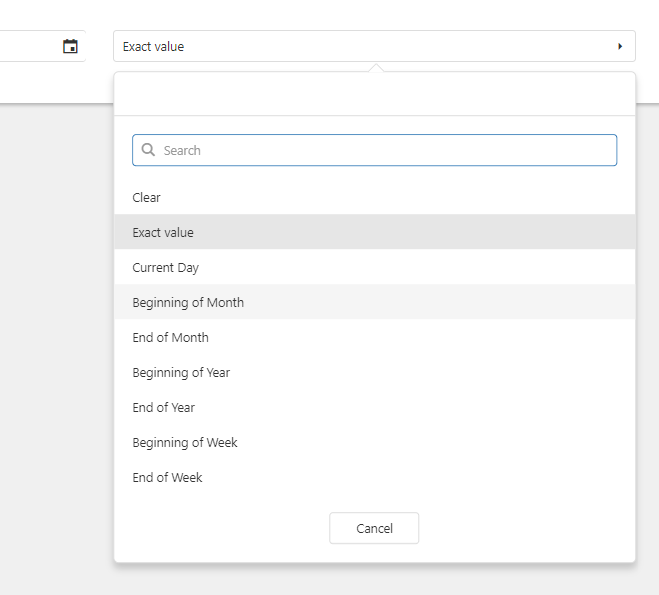Cancel the value selection popup
This screenshot has width=659, height=595.
374,528
